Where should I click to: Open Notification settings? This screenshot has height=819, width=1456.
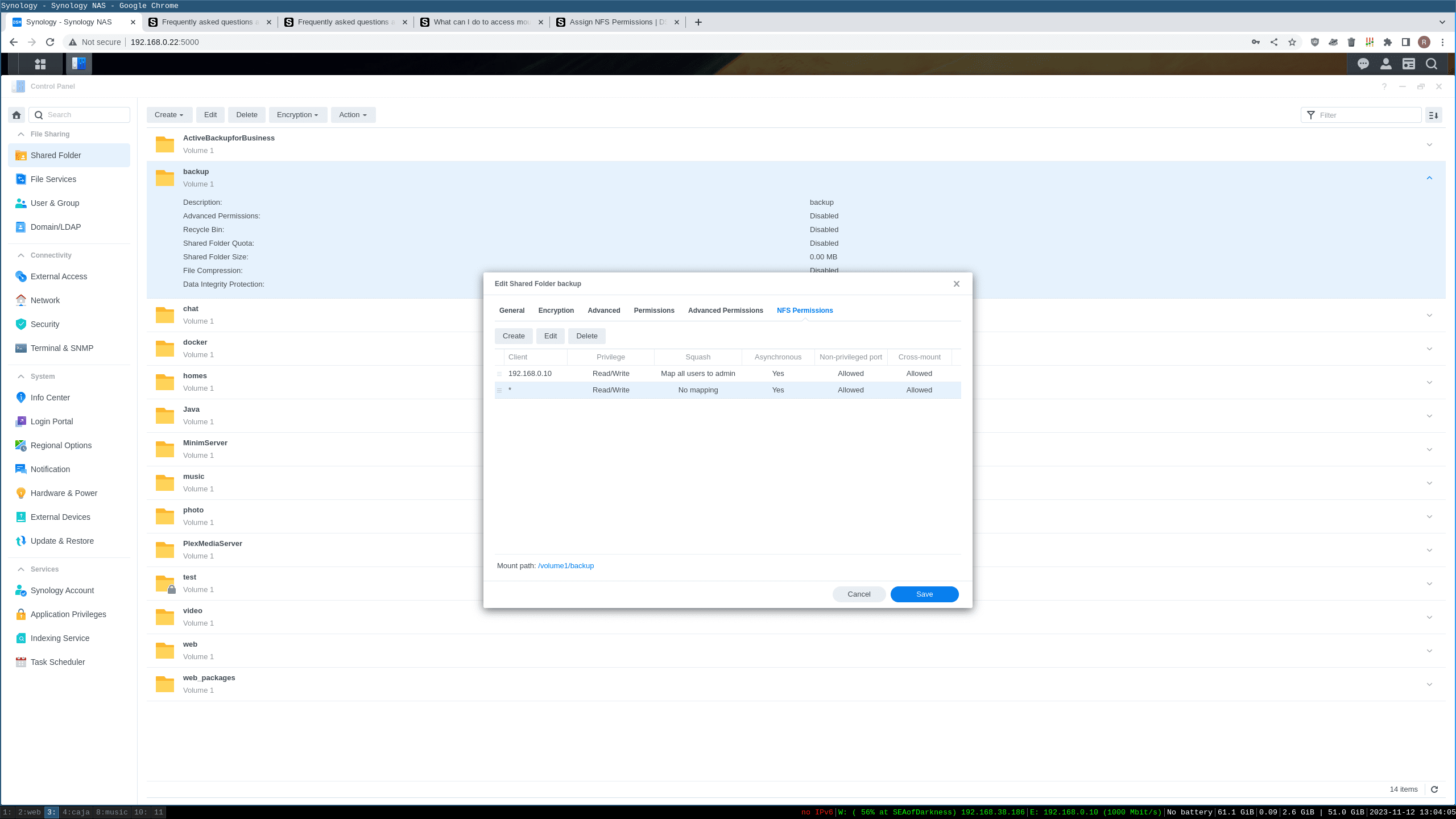pyautogui.click(x=69, y=469)
